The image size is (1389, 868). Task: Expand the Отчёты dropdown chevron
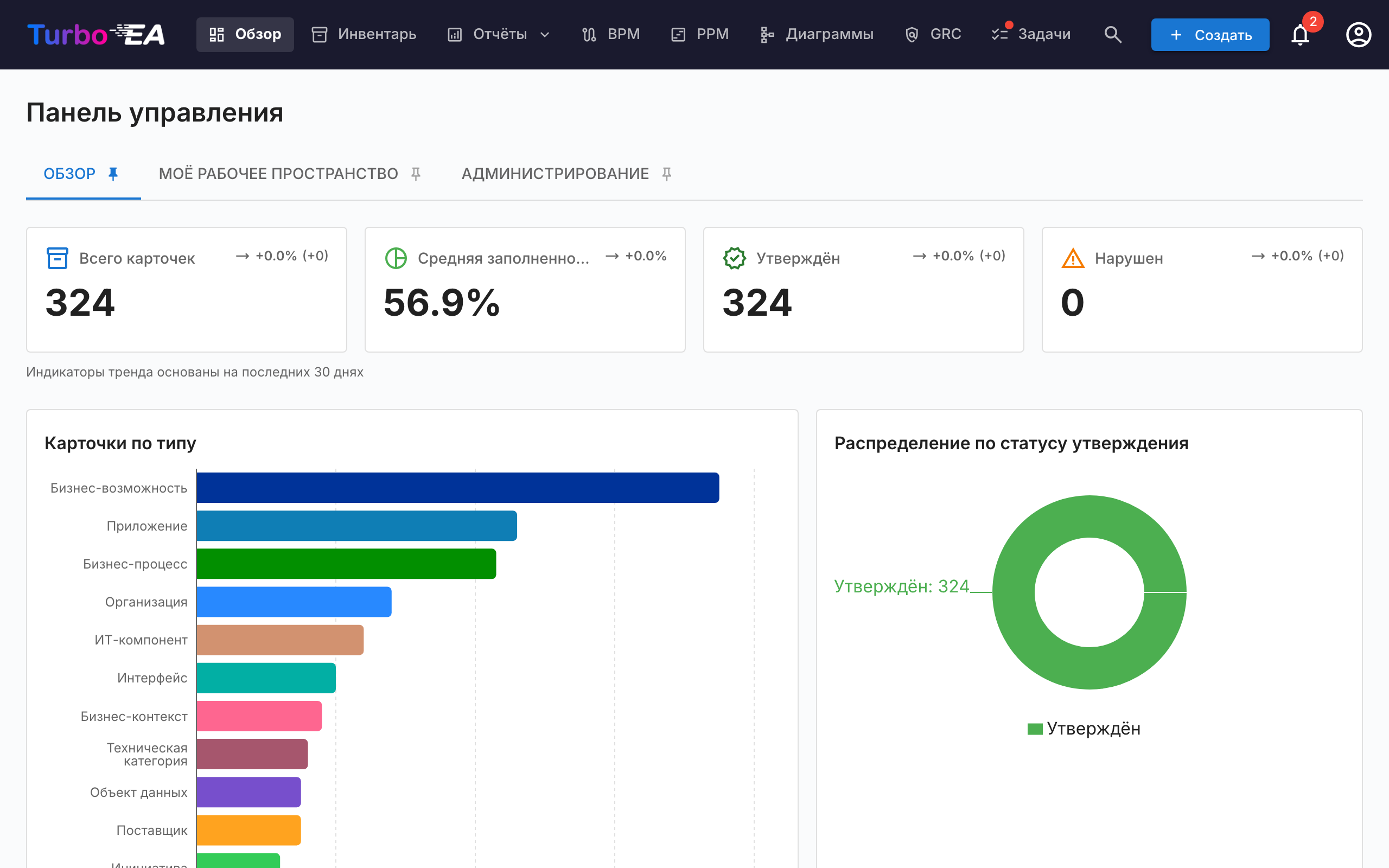click(x=545, y=34)
